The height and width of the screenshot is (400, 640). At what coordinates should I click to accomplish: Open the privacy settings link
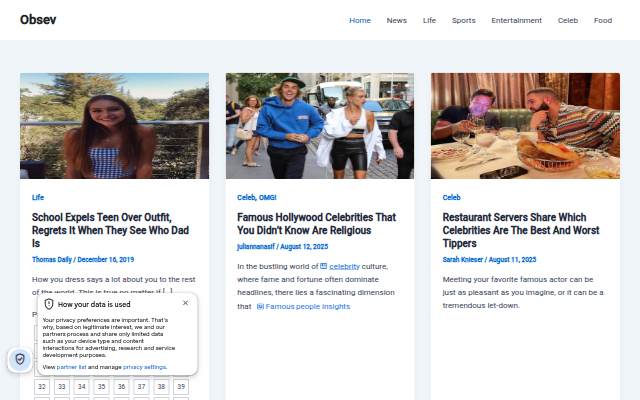(144, 367)
